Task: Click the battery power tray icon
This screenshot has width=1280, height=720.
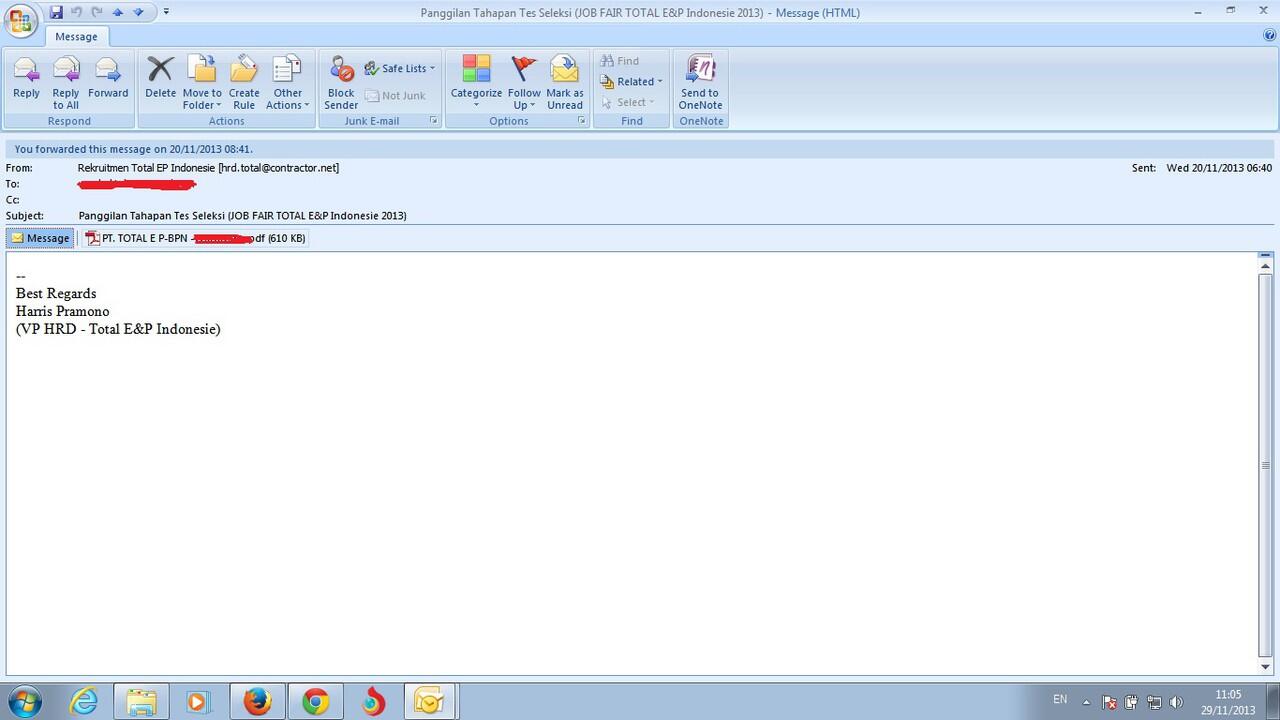Action: 1131,702
